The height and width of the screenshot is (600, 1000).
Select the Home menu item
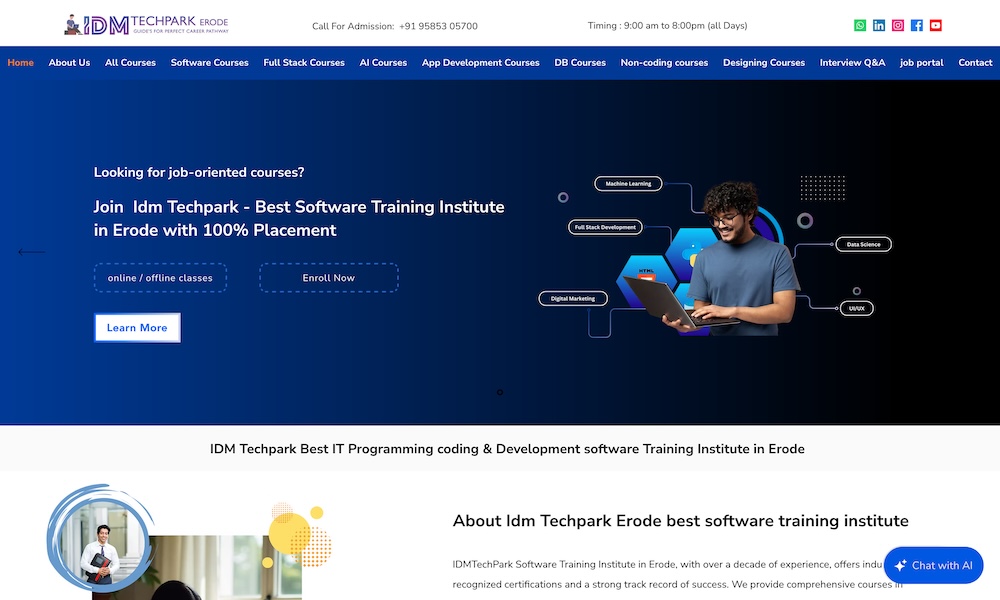20,62
